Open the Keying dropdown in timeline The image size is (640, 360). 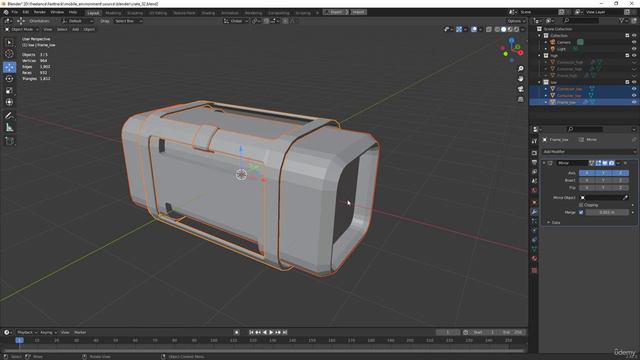click(48, 332)
